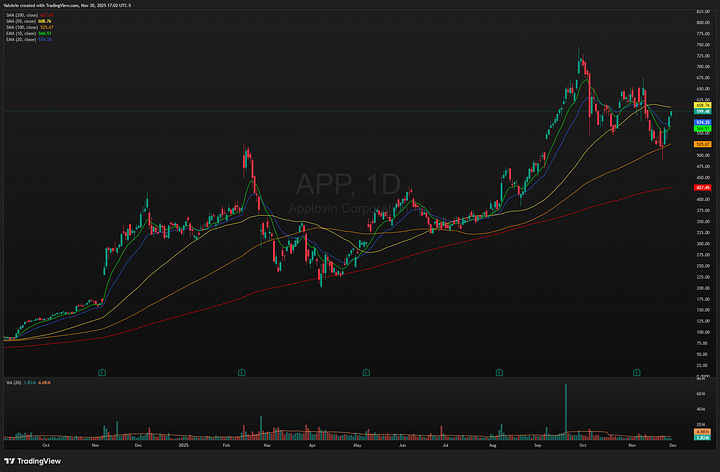Screen dimensions: 720x472
Task: Click the TradingView logo at bottom left
Action: tap(32, 461)
